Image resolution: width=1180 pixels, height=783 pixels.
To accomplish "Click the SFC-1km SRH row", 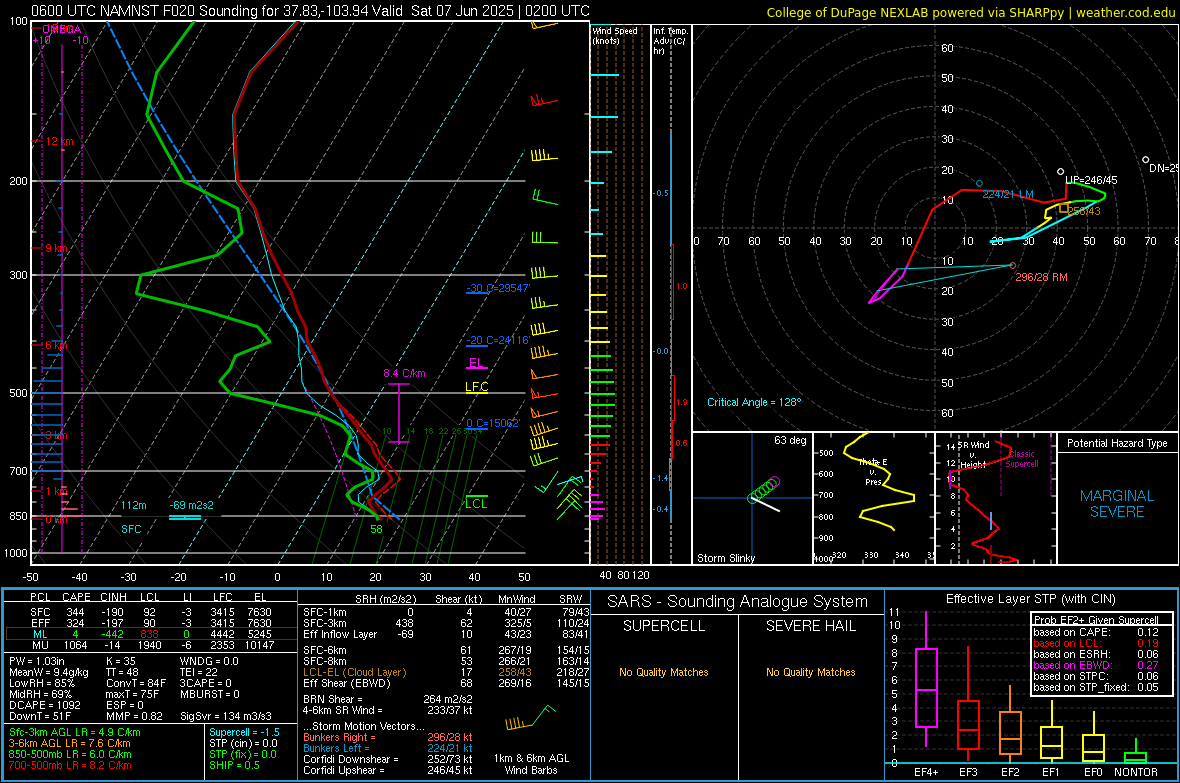I will pos(446,612).
